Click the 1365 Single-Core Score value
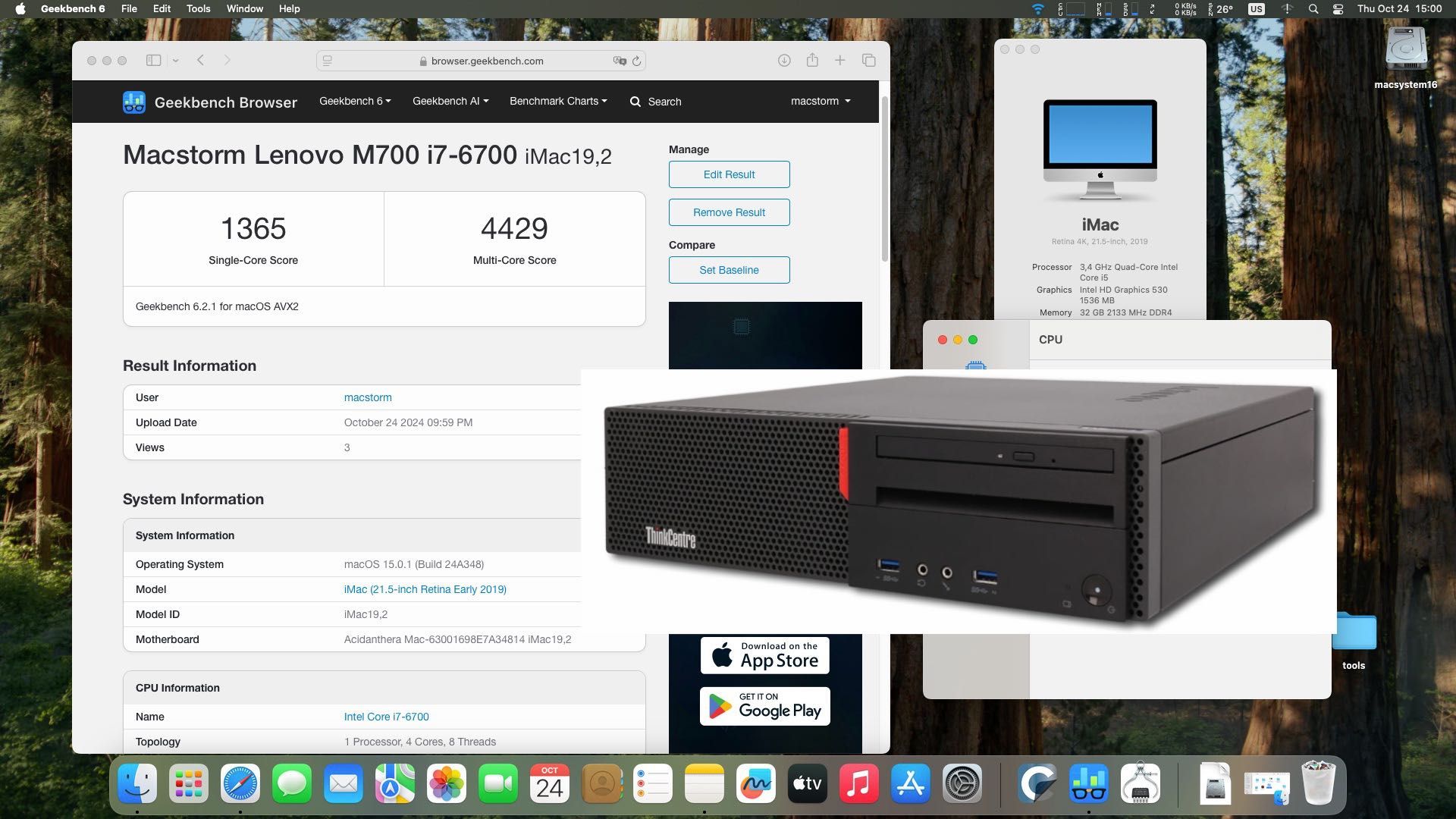This screenshot has height=819, width=1456. 253,228
